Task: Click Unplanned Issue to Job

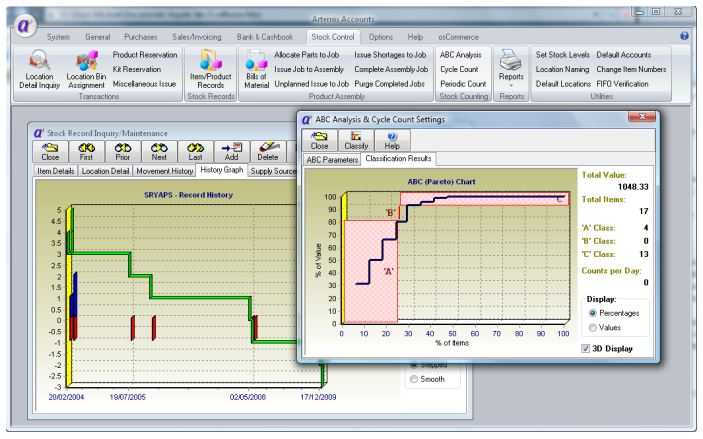Action: [x=312, y=84]
